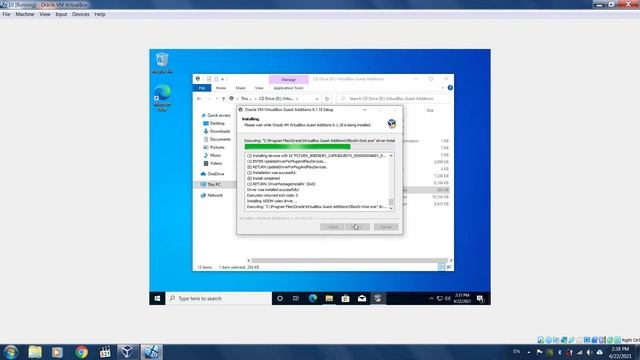Open Microsoft Edge desktop shortcut

(x=162, y=98)
